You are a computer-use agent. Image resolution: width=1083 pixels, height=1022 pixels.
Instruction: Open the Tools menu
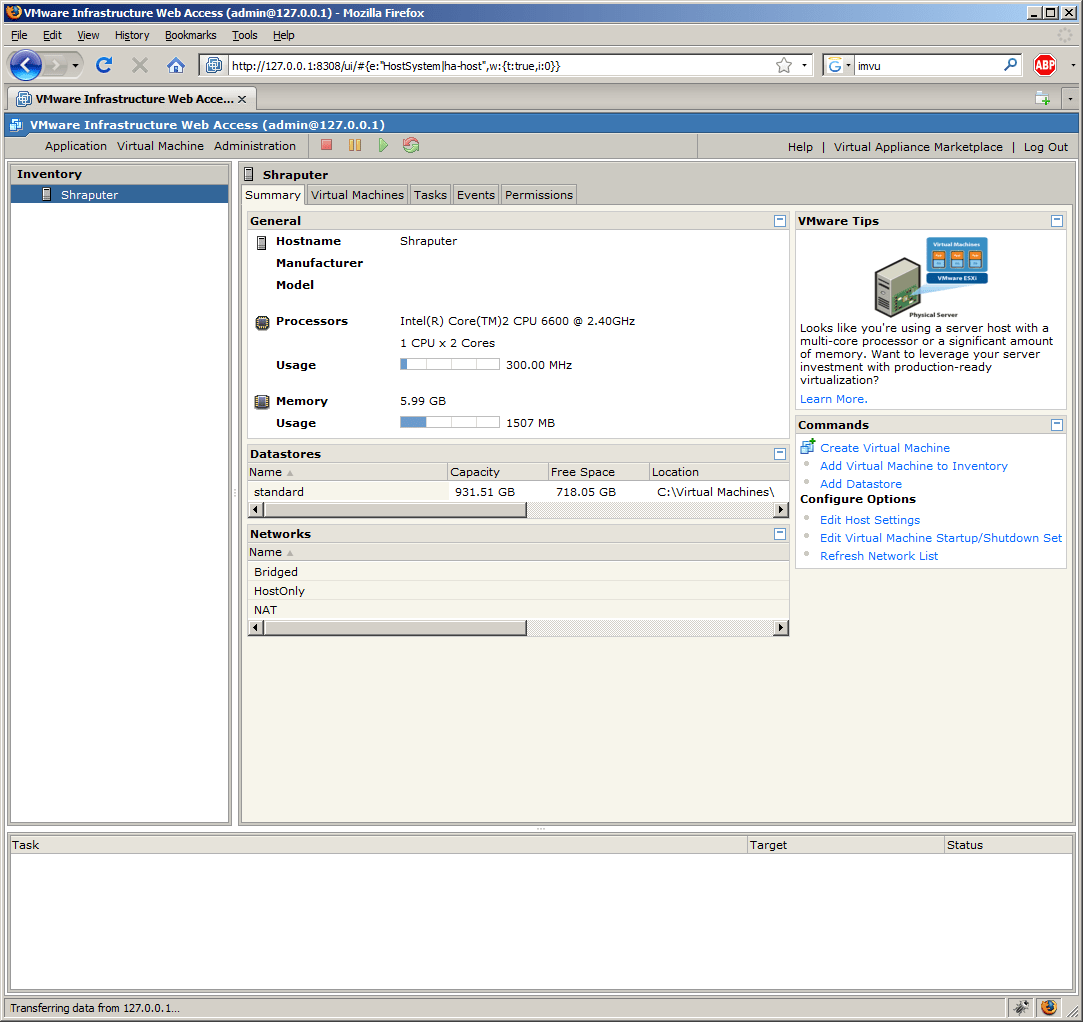click(x=245, y=35)
